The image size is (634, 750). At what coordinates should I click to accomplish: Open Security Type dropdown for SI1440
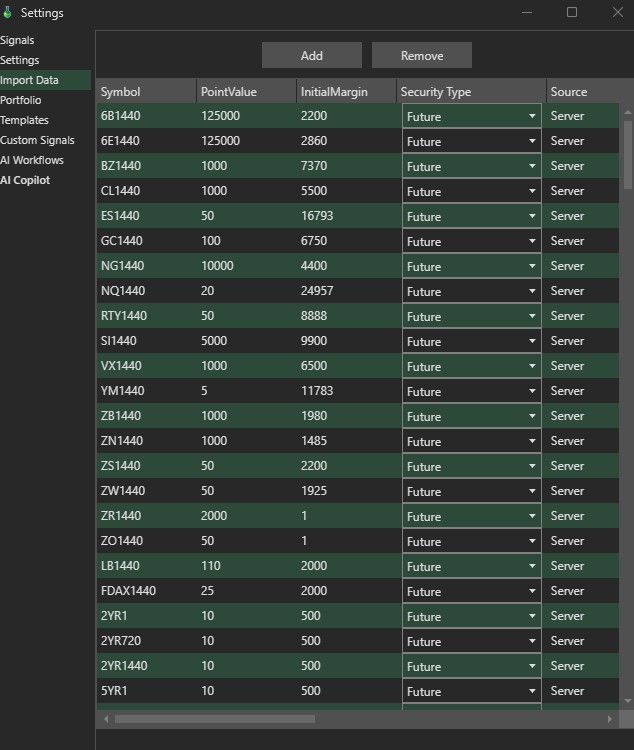[471, 341]
